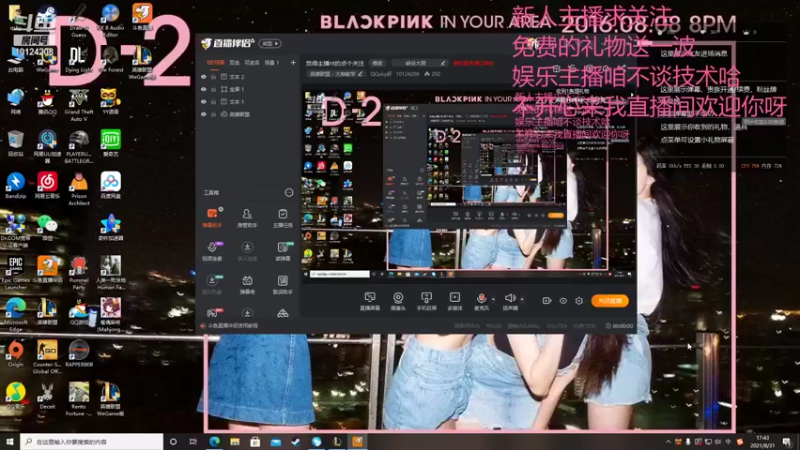800x450 pixels.
Task: Open the 弹幕秀 tool
Action: [x=247, y=285]
